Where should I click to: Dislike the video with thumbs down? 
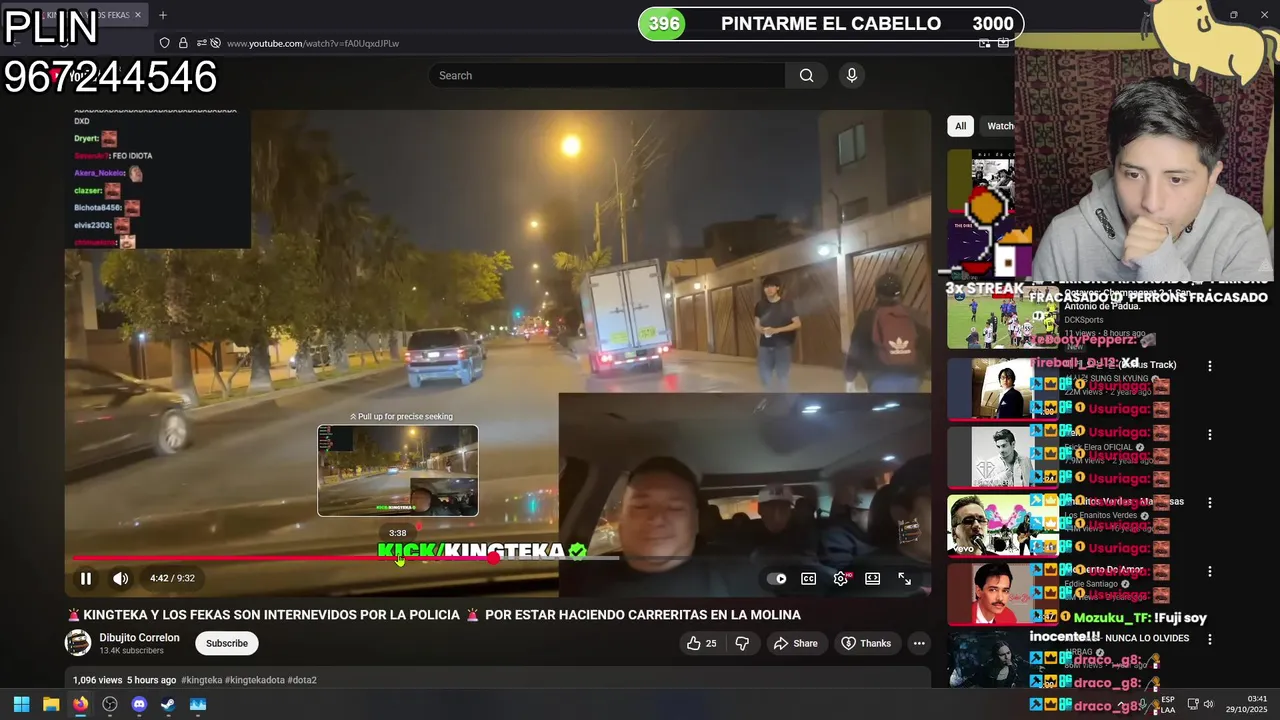click(x=742, y=643)
